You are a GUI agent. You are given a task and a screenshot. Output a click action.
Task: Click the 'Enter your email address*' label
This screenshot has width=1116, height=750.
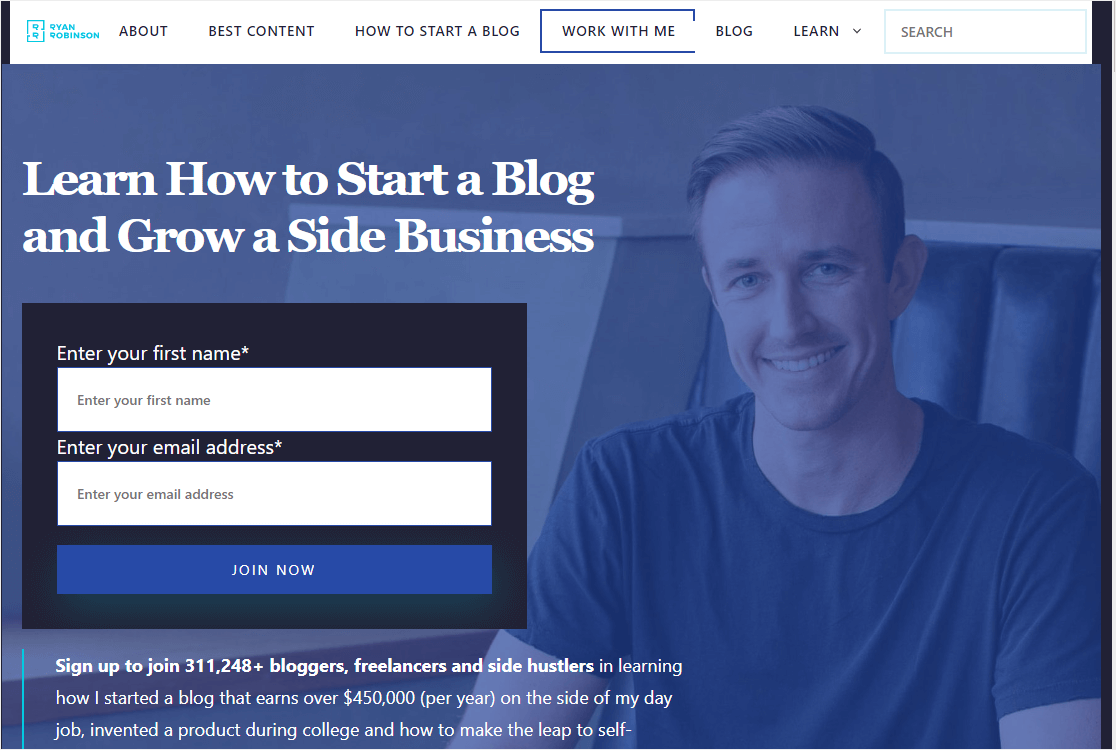[x=169, y=448]
